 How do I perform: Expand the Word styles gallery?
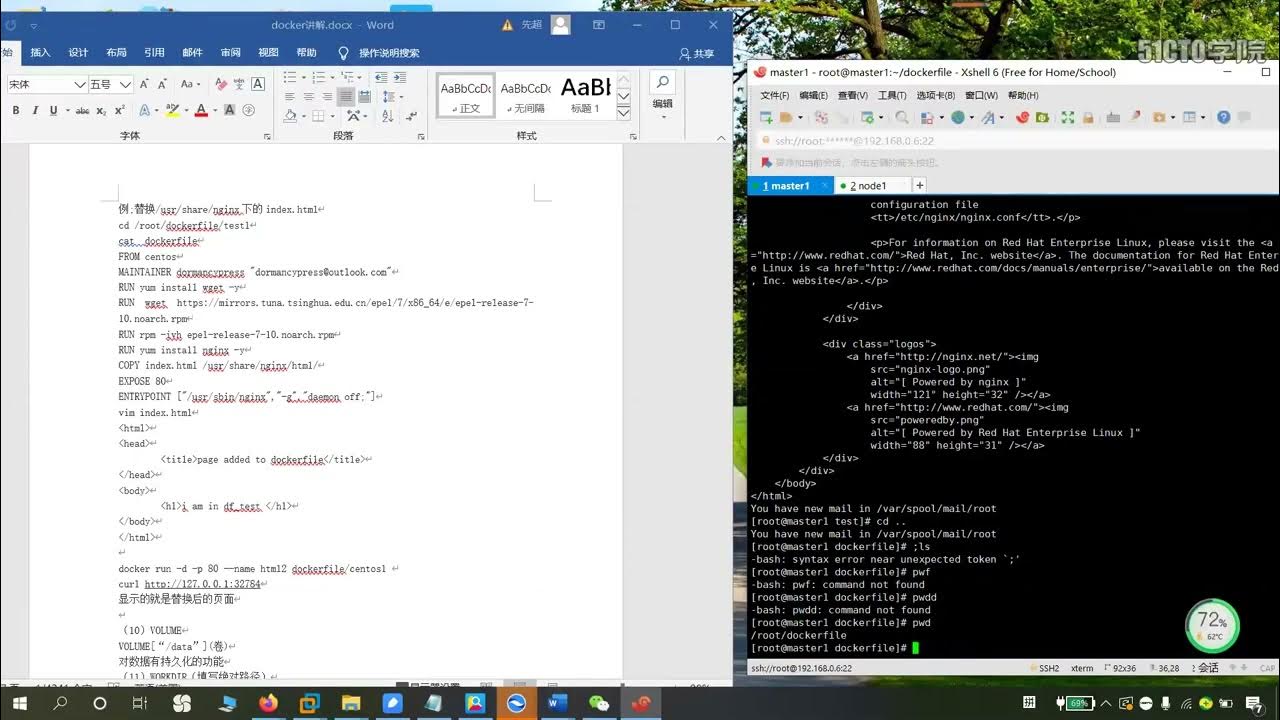click(624, 113)
